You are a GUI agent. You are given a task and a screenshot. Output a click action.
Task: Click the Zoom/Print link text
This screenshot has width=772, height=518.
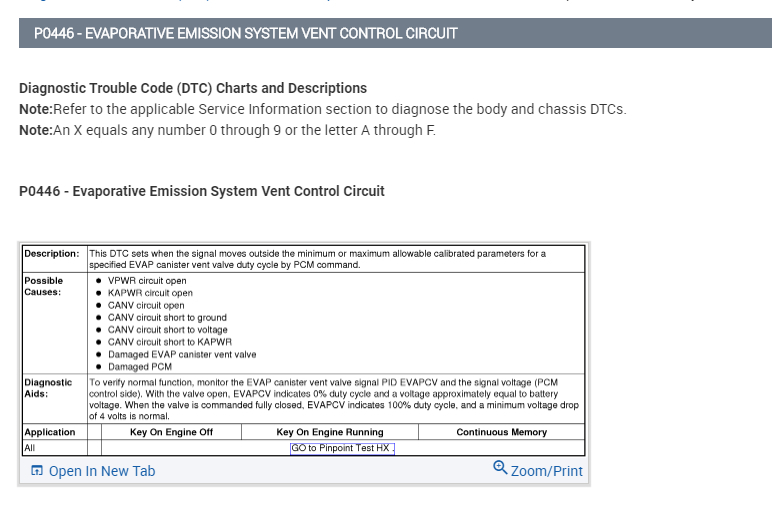(546, 471)
